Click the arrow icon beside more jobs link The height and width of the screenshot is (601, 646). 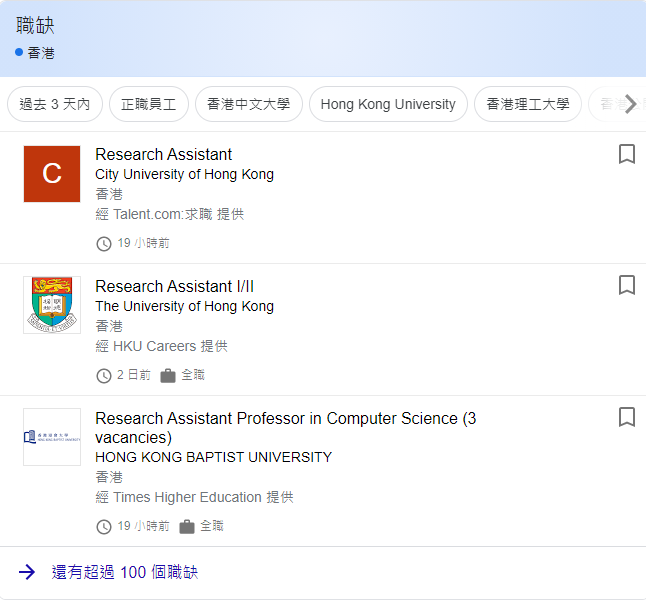tap(27, 572)
